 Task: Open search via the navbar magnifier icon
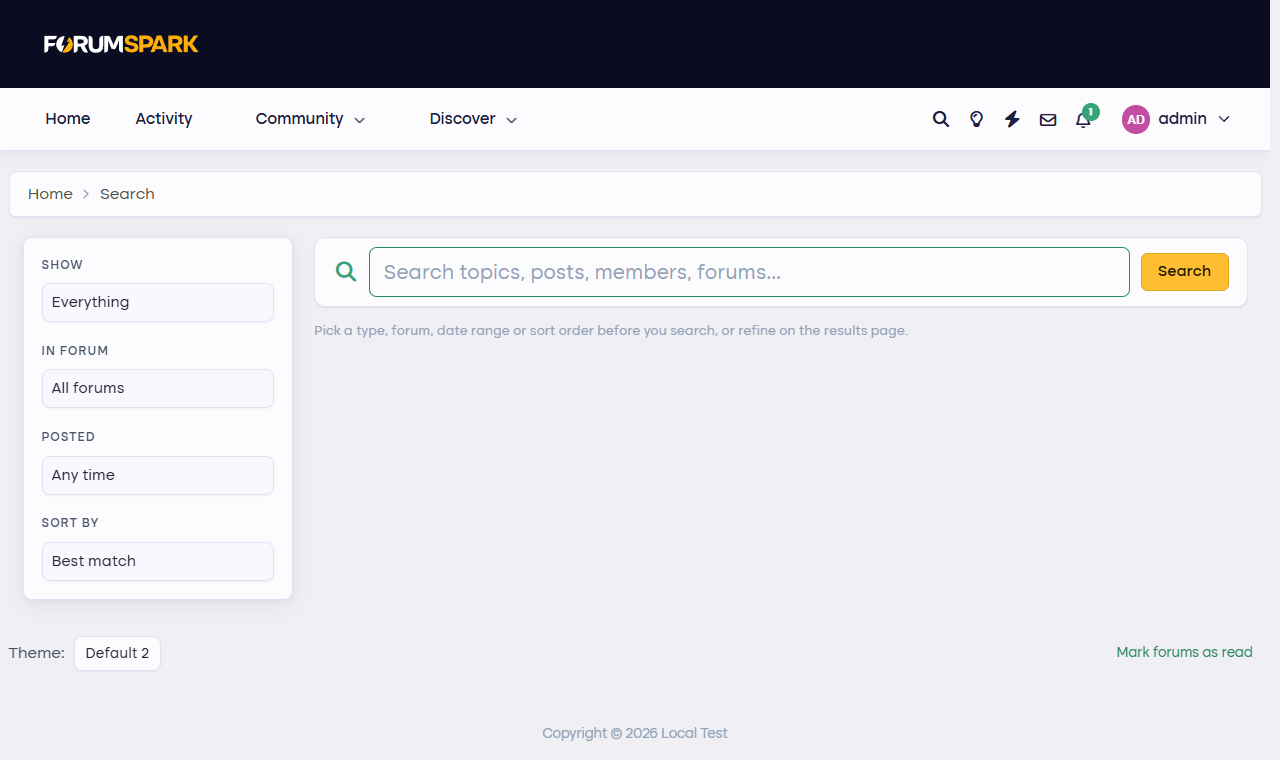(x=941, y=119)
